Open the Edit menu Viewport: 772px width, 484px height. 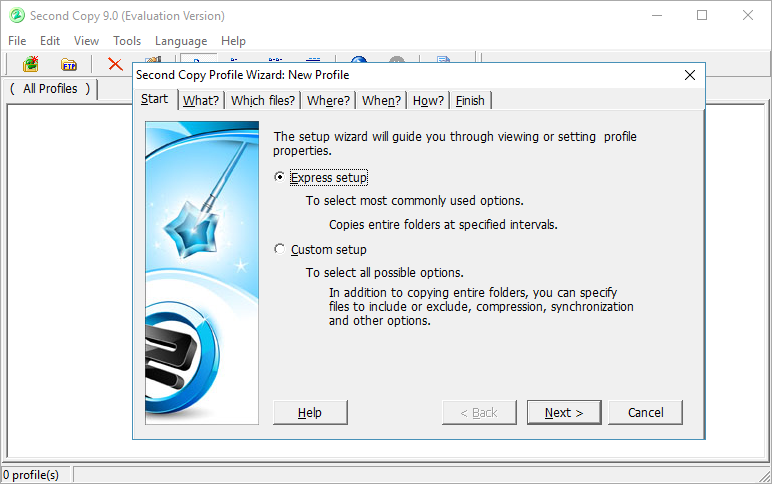(50, 41)
